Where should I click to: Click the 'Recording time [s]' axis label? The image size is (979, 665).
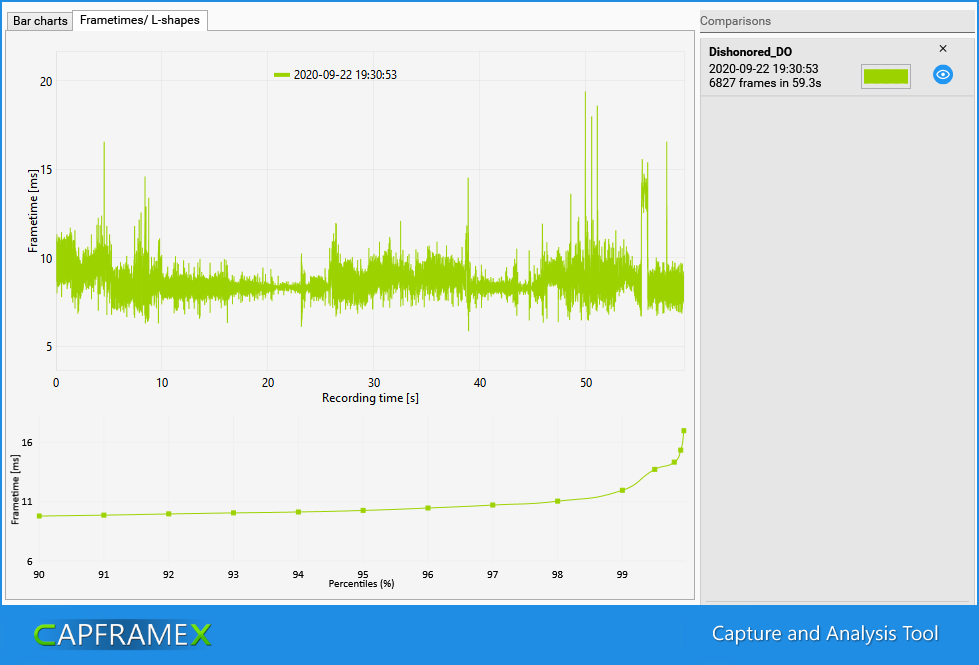pos(370,398)
